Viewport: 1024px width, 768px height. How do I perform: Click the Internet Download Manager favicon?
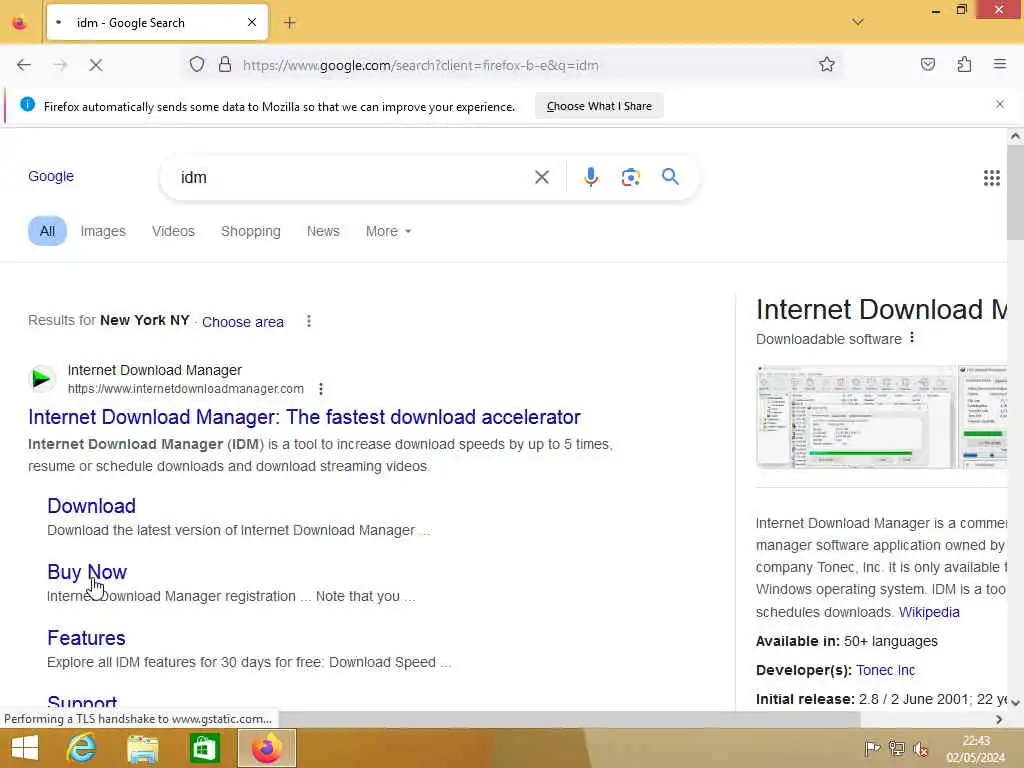pos(41,378)
